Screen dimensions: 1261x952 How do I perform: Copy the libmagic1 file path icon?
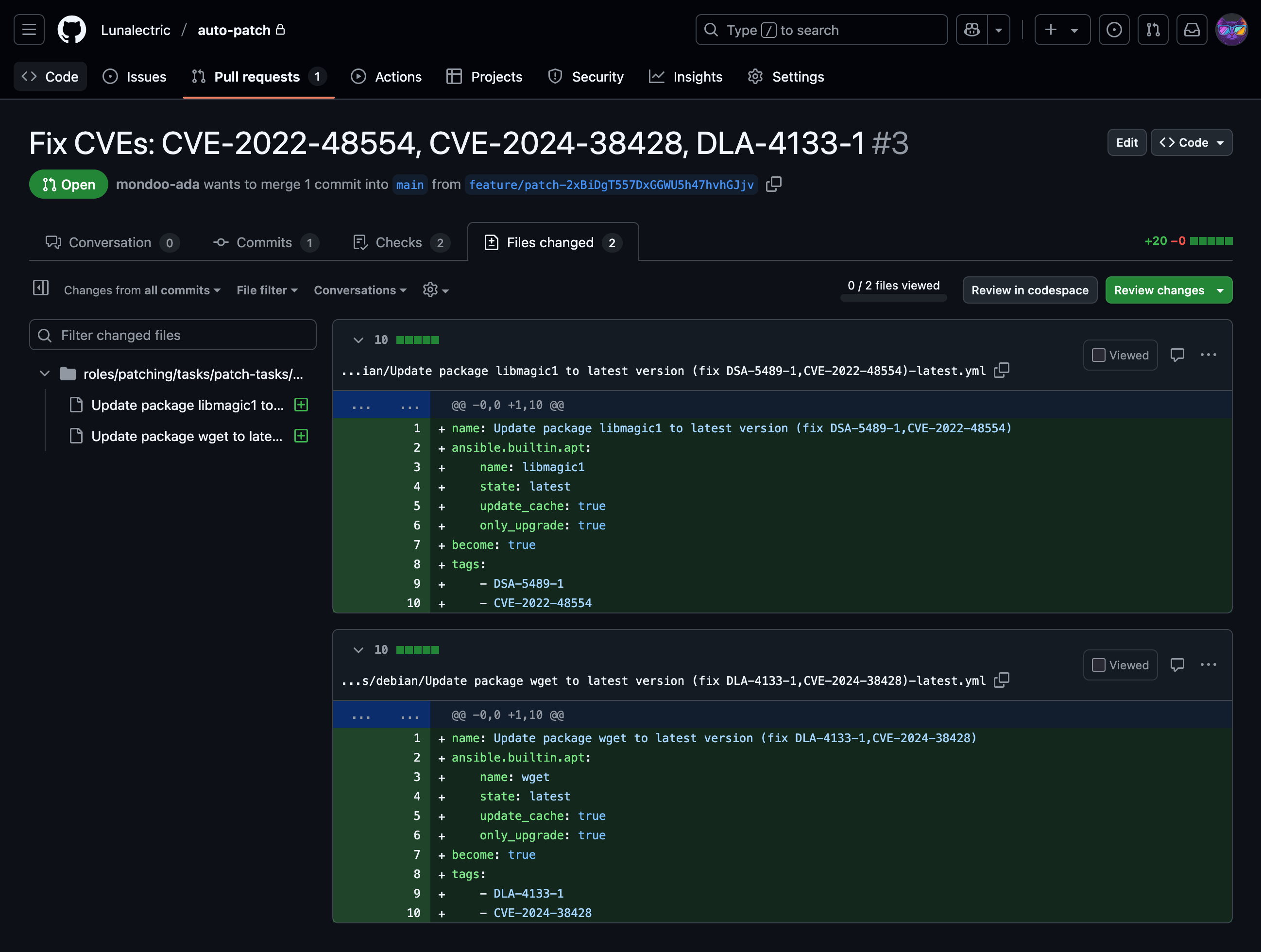click(1002, 371)
